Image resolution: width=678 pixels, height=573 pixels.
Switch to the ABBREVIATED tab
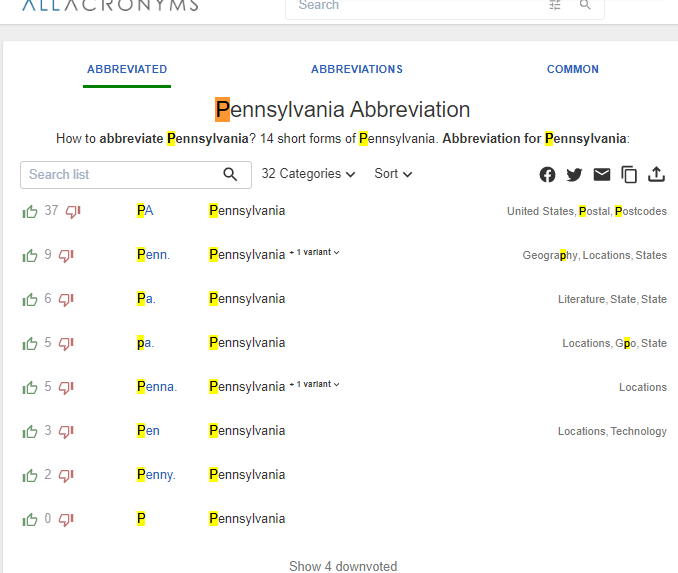(x=127, y=69)
